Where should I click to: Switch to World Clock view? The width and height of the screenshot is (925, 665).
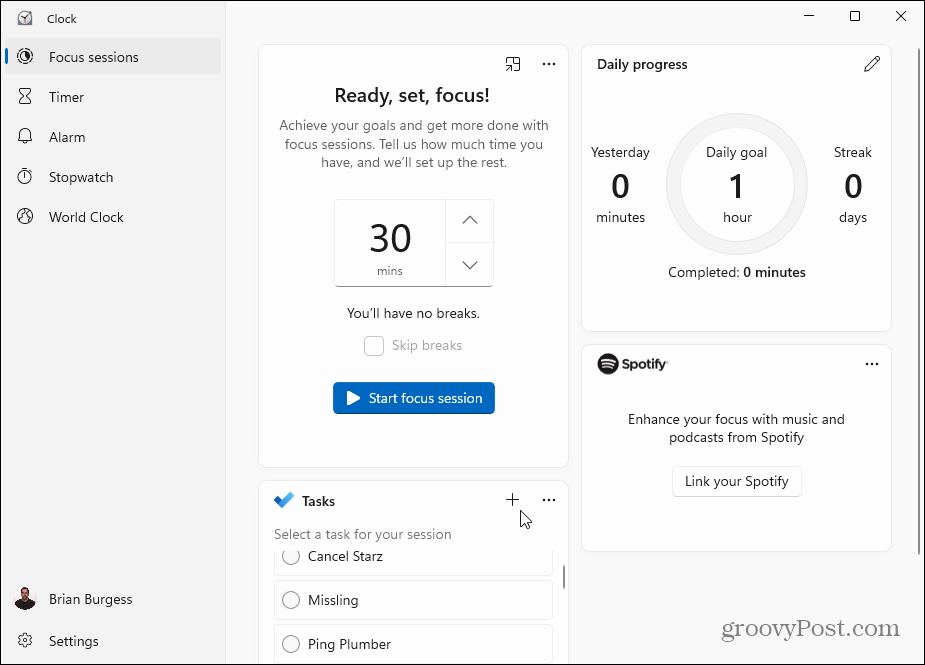[86, 216]
